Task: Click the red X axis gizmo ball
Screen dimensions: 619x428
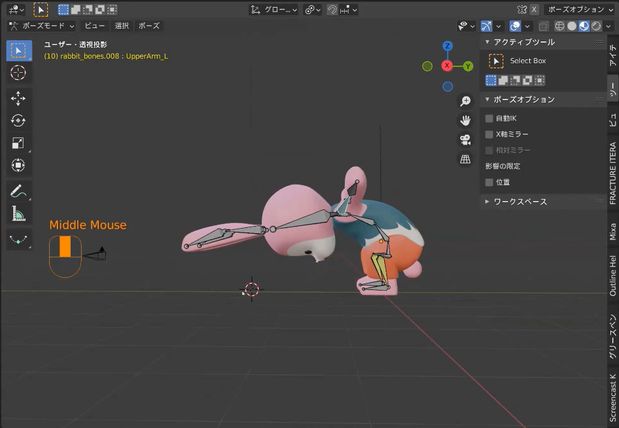Action: tap(447, 66)
